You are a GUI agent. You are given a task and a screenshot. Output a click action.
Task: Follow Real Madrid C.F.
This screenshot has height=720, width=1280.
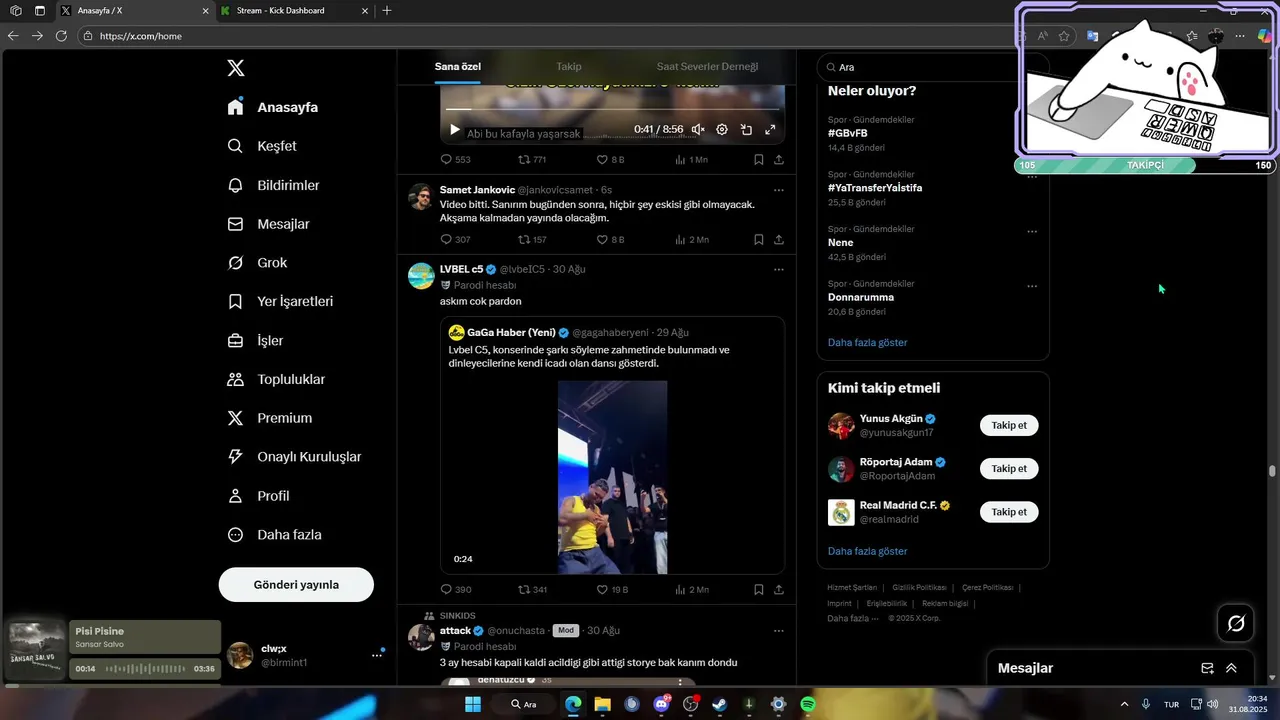(x=1009, y=511)
